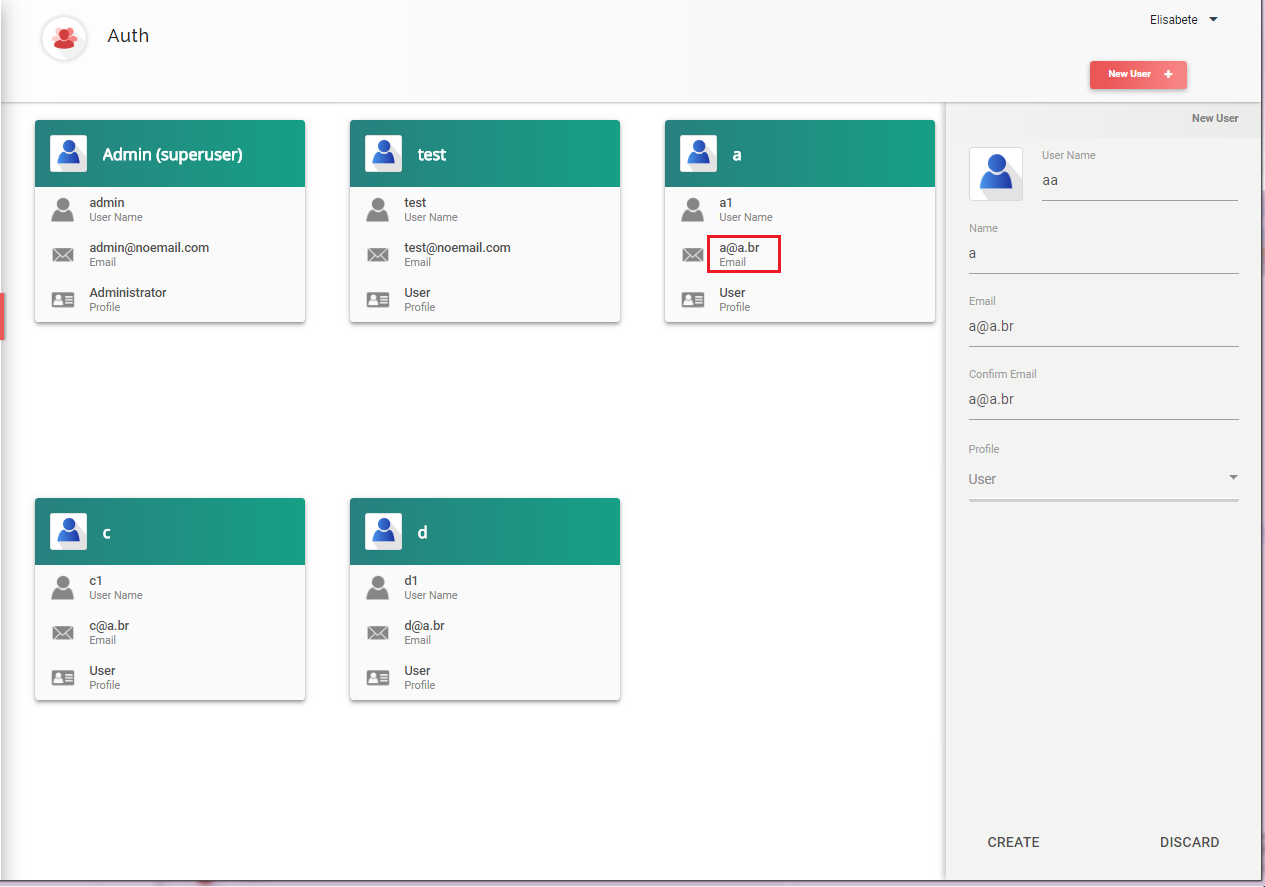Viewport: 1265px width, 887px height.
Task: Click the Name input field
Action: 1104,254
